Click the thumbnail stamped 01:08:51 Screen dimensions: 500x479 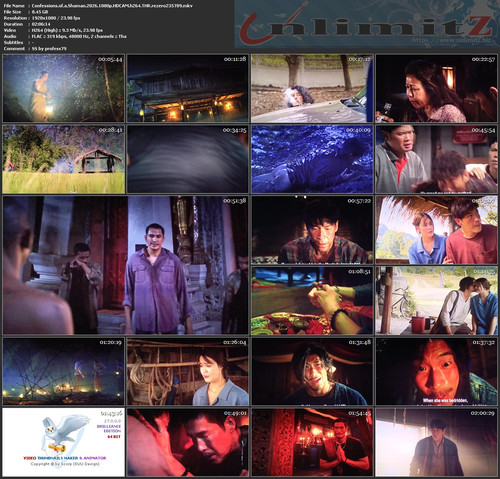click(312, 300)
